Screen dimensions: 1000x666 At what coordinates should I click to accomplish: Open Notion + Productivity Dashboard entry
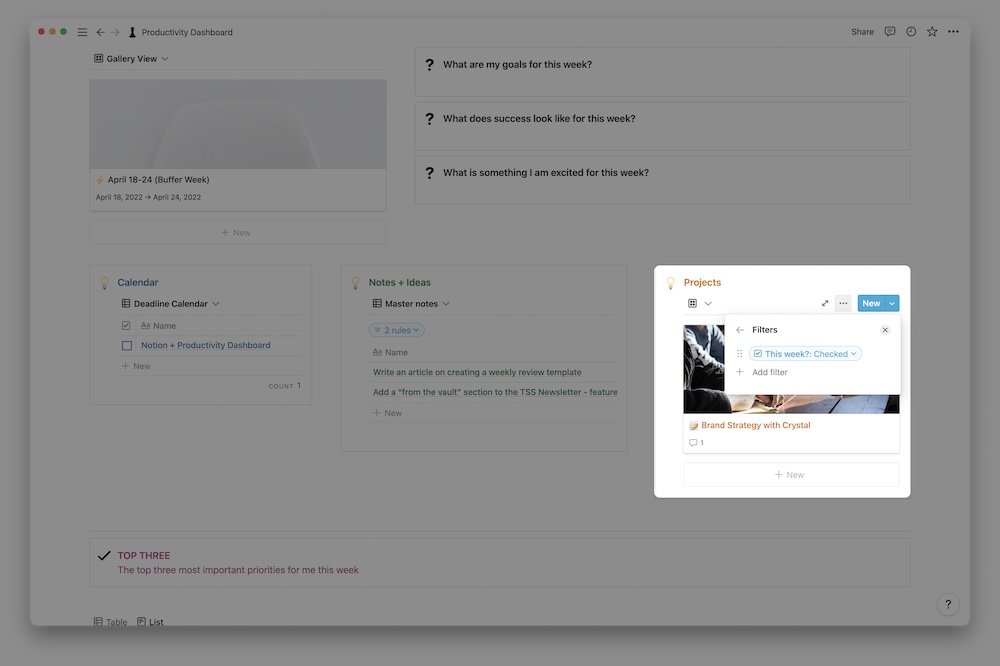click(205, 345)
